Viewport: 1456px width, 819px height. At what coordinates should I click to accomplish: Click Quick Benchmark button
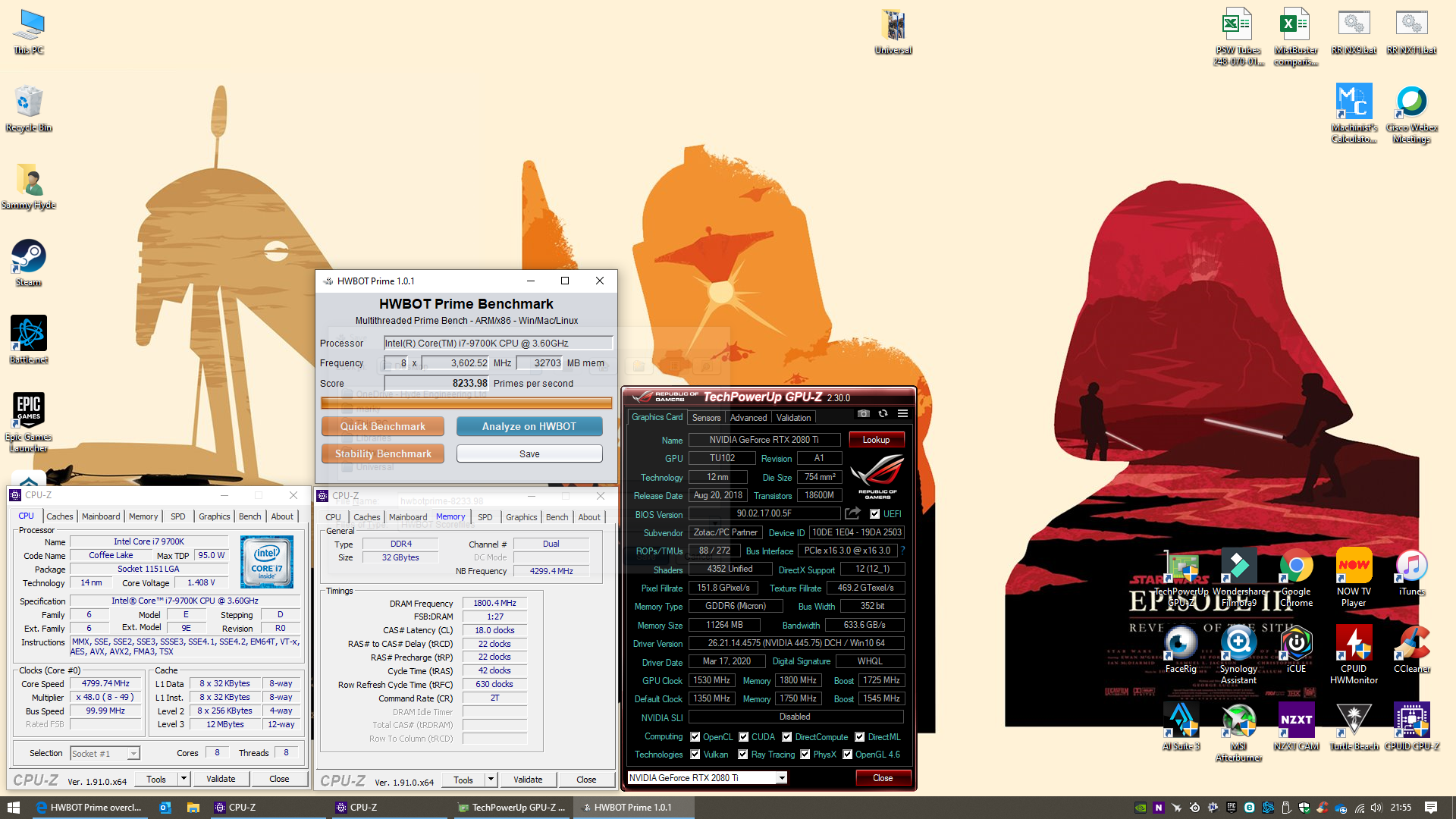tap(383, 426)
